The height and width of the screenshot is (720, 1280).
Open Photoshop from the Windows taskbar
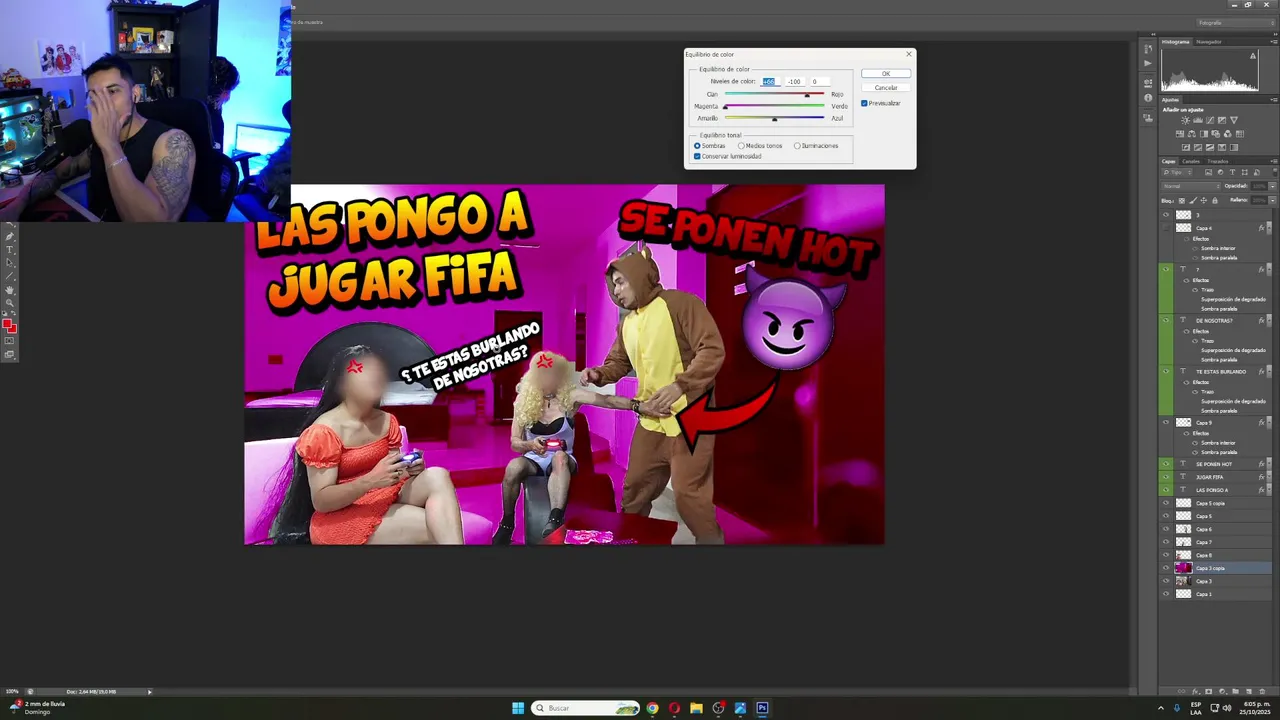tap(762, 708)
